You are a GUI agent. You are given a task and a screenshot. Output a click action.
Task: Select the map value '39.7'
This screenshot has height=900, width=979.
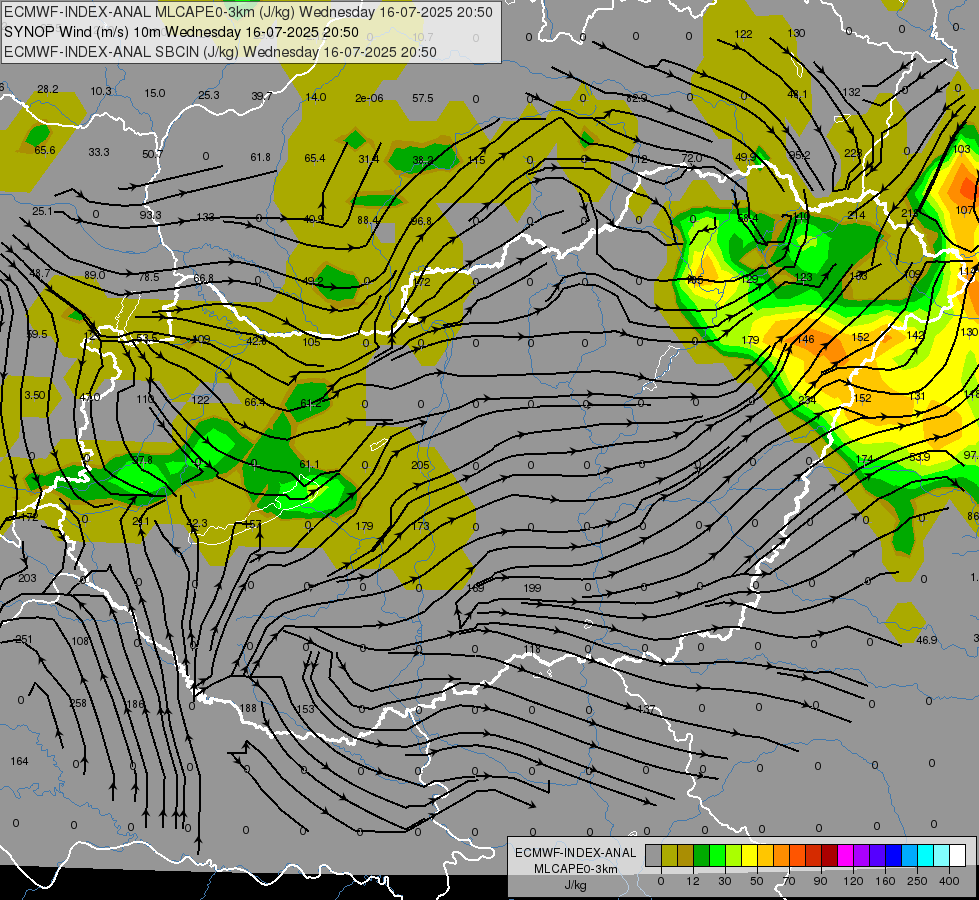click(262, 96)
